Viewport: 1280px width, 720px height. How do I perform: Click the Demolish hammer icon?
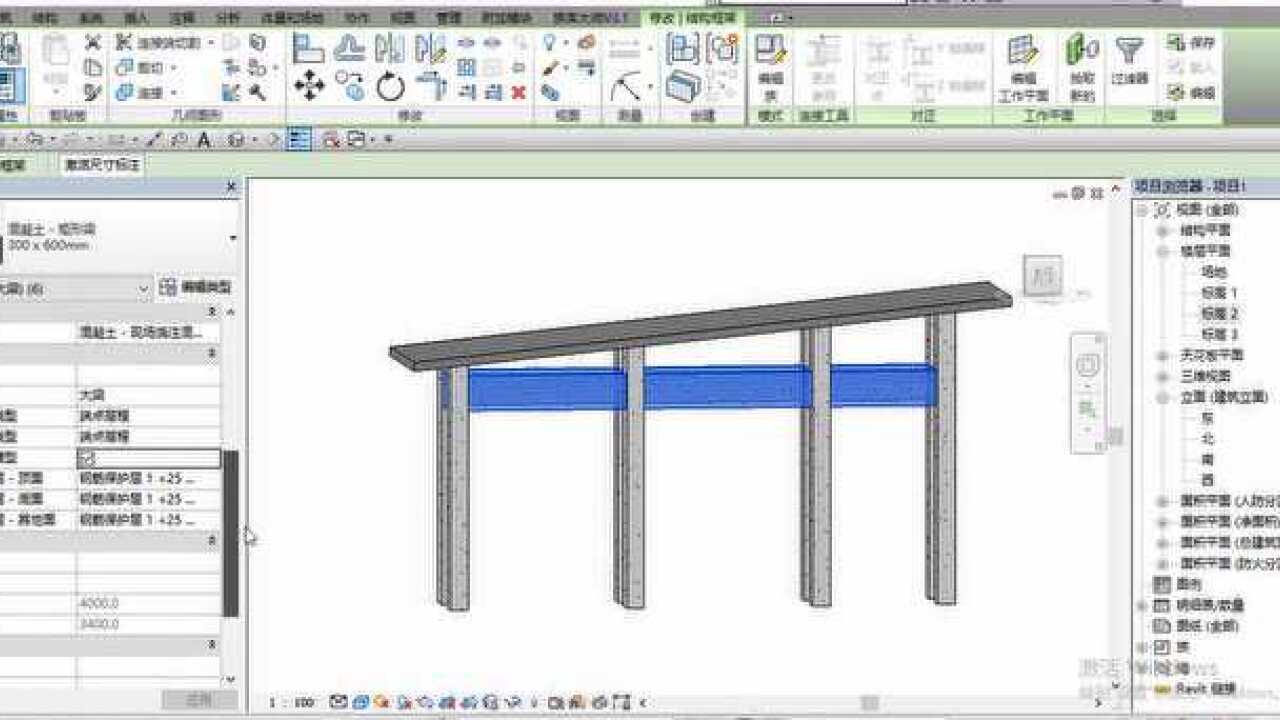(x=257, y=93)
